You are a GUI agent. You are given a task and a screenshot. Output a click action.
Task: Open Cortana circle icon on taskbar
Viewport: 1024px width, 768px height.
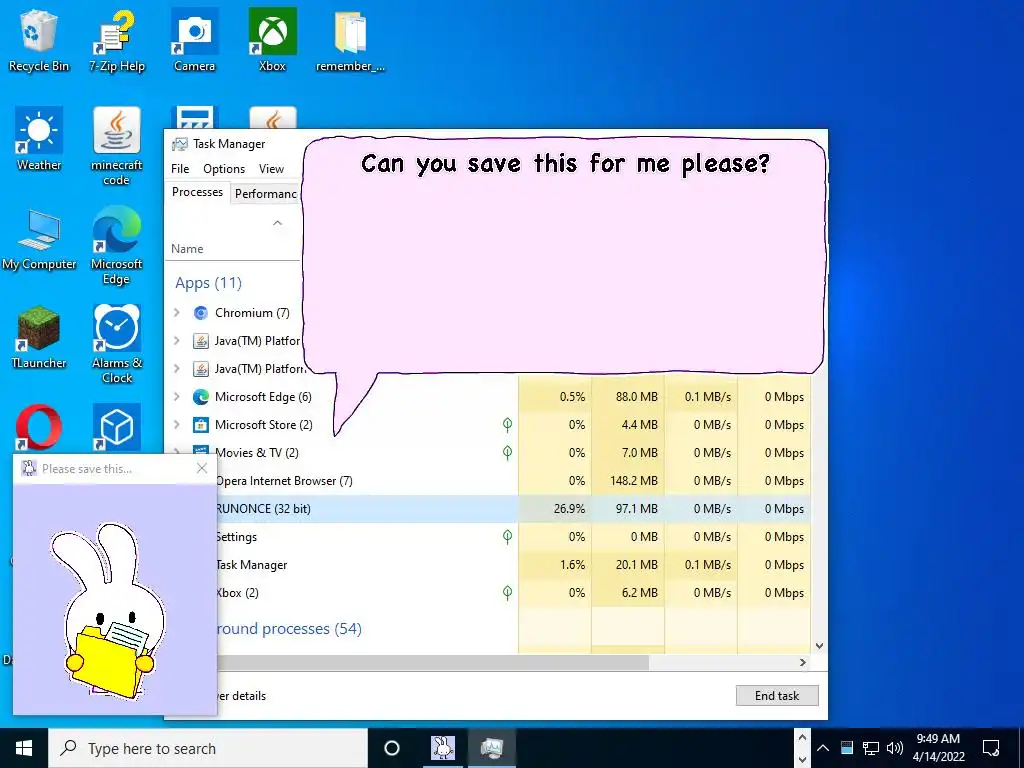pyautogui.click(x=392, y=748)
